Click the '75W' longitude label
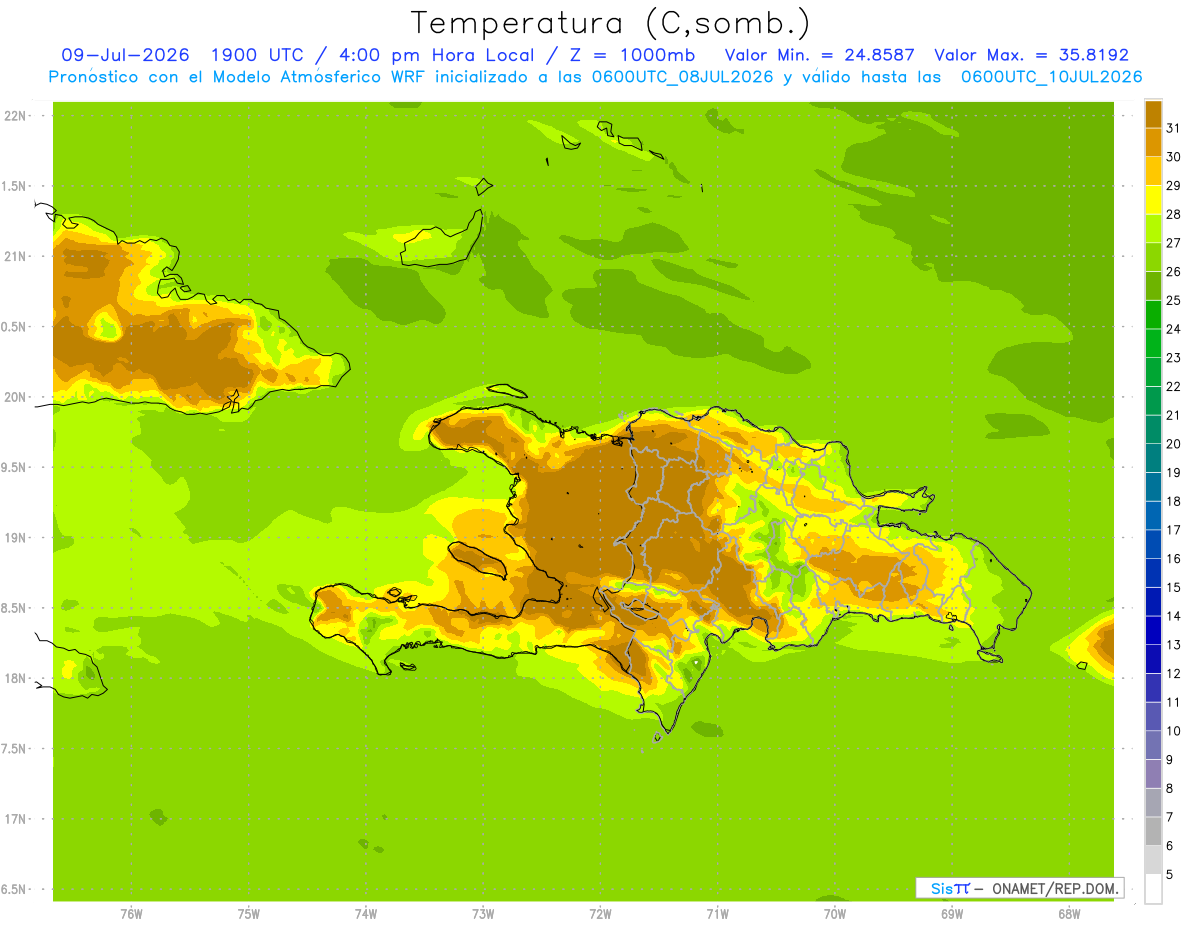Viewport: 1200px width, 927px height. [x=249, y=914]
